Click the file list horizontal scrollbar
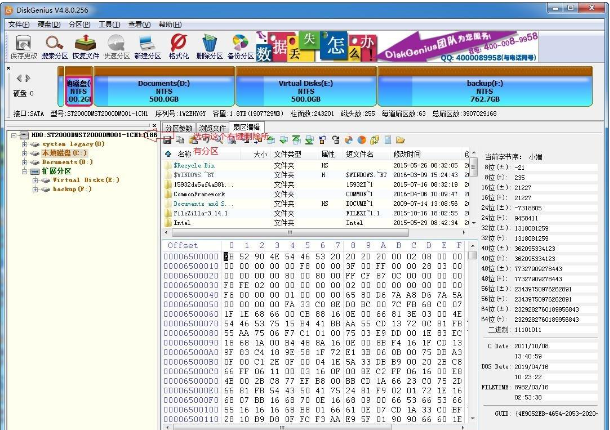Screen dimensions: 610x430 (290, 233)
